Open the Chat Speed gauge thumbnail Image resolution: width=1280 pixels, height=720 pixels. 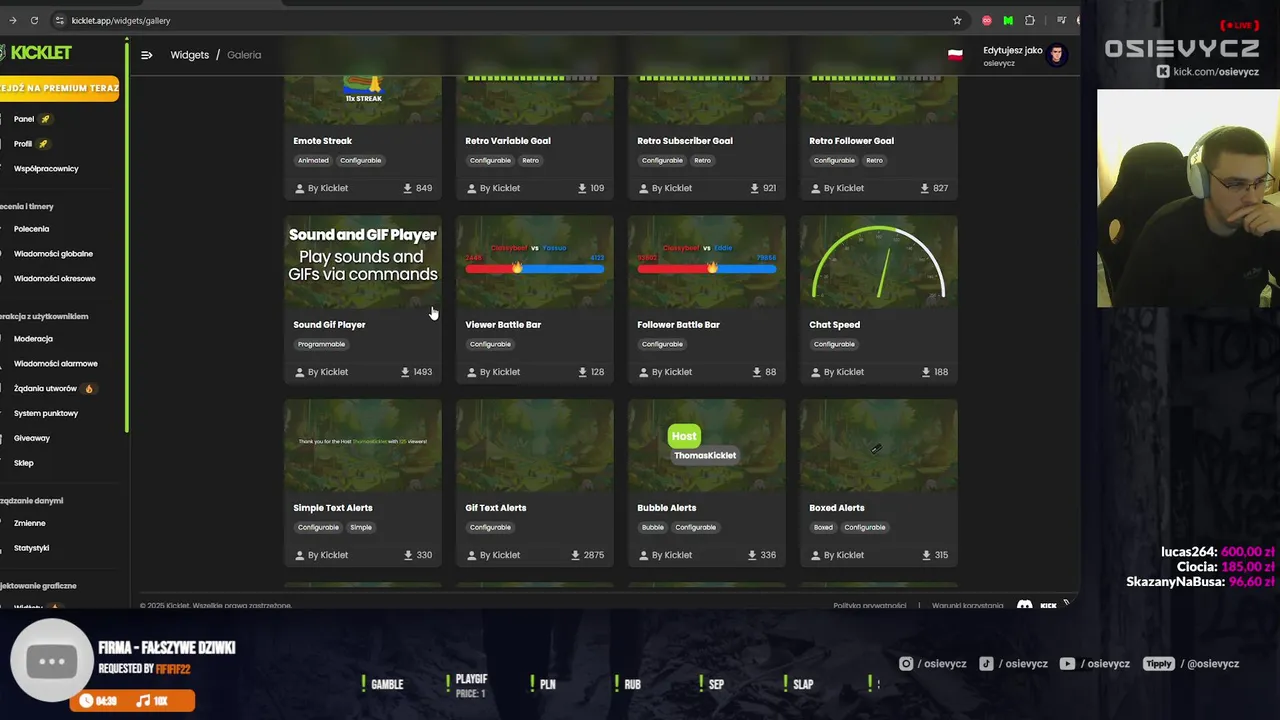pos(879,262)
